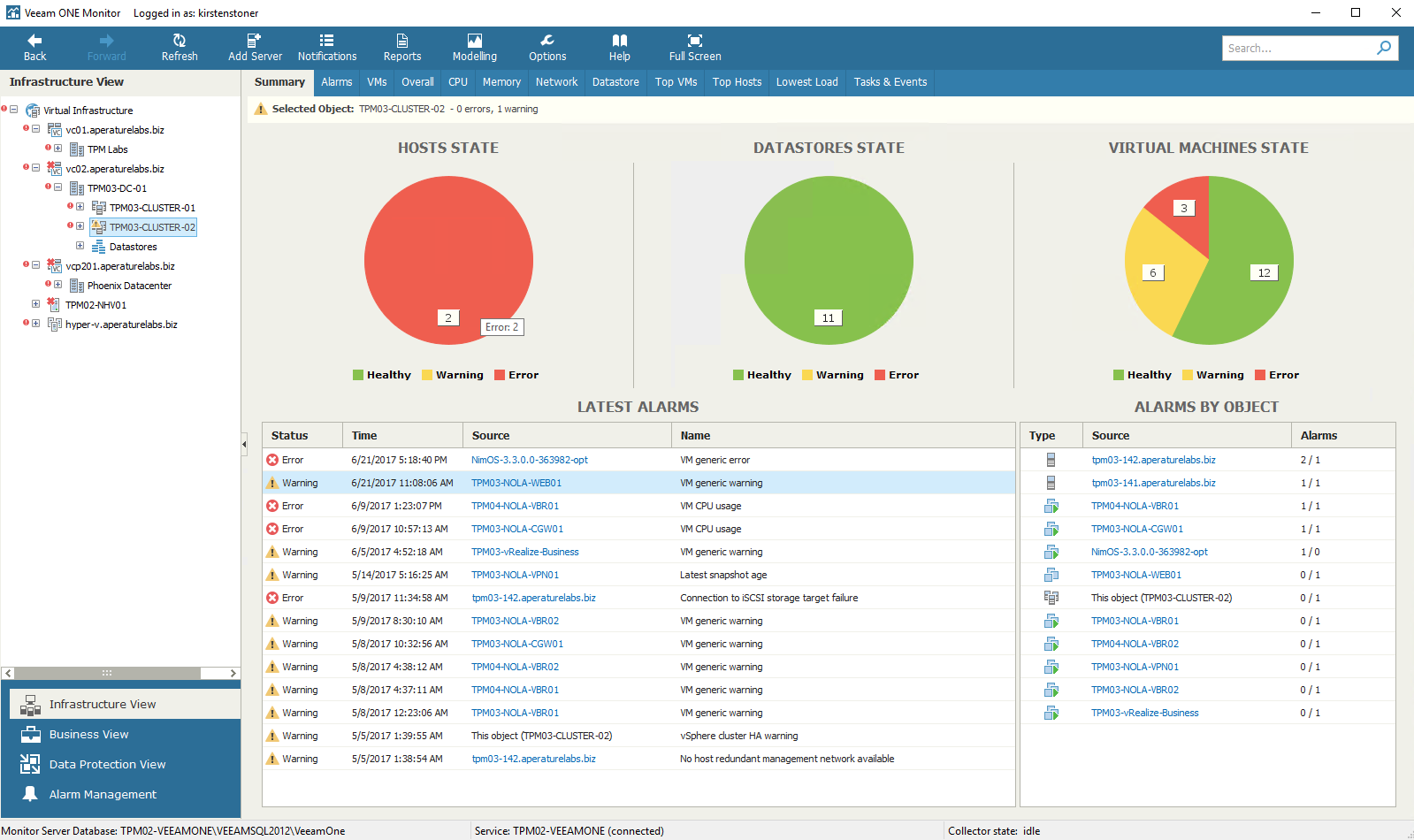Open the Tasks & Events tab
1414x840 pixels.
(x=890, y=82)
